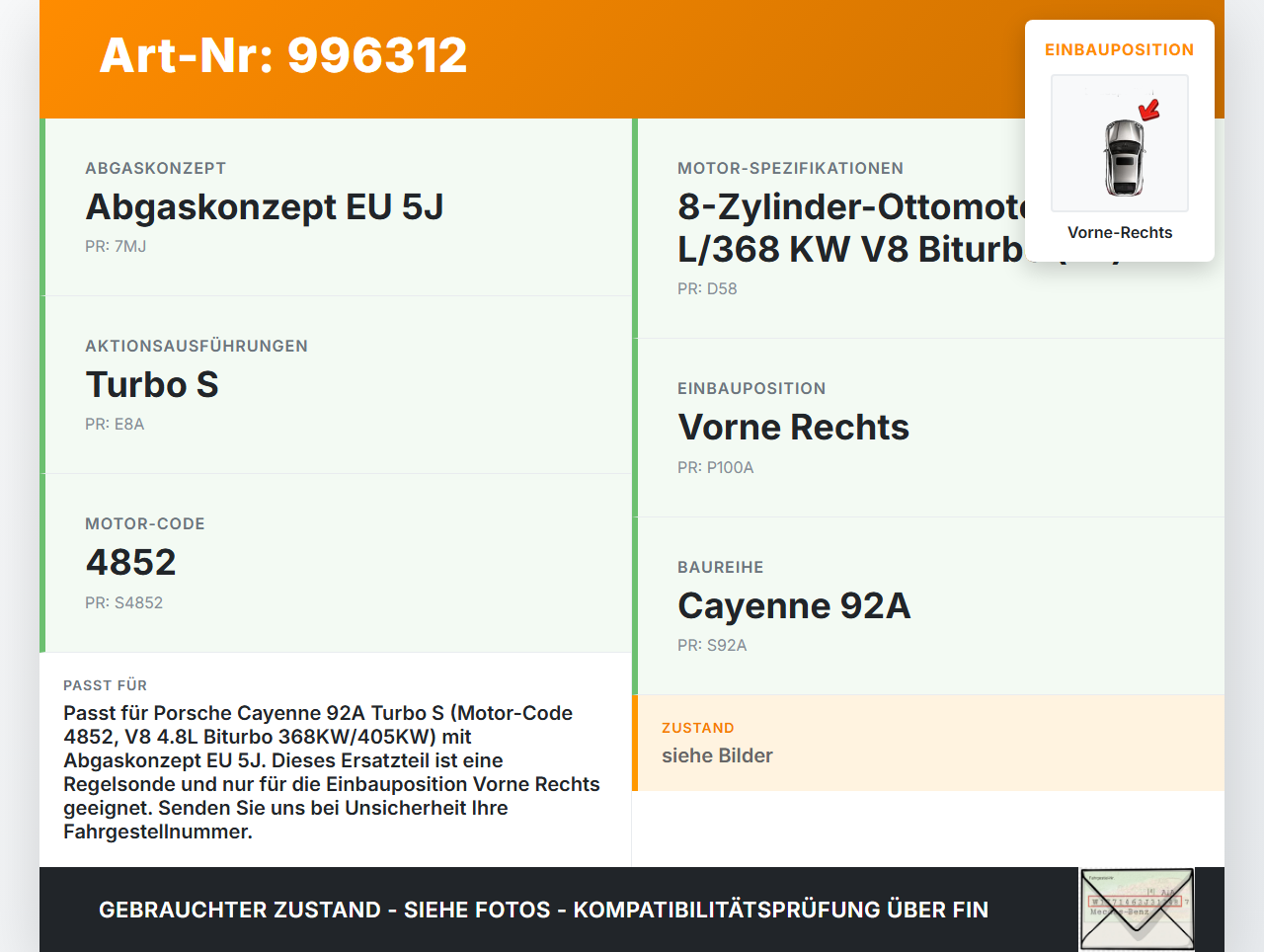Click the 8-Zylinder-Ottomotor specification text
Viewport: 1264px width, 952px height.
851,228
